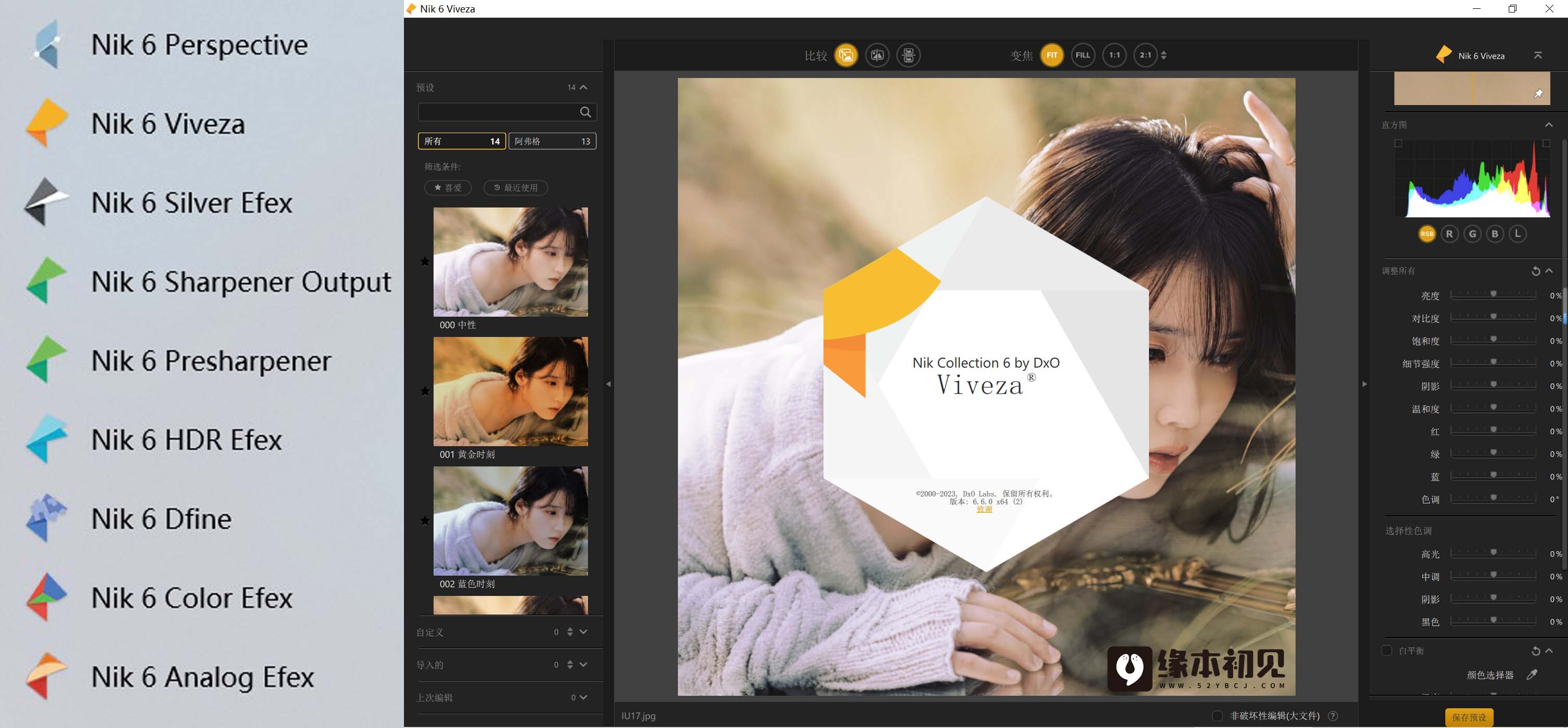Apply the 002 蓝色时刻 preset thumbnail
The height and width of the screenshot is (728, 1568).
pyautogui.click(x=510, y=521)
